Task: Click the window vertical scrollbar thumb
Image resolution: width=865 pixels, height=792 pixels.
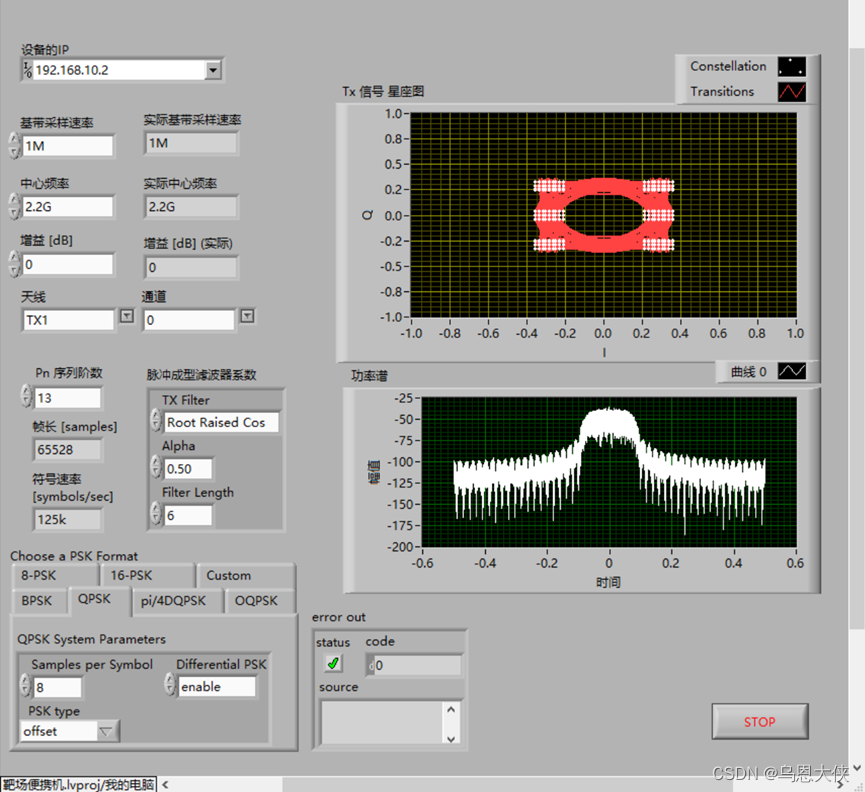Action: (856, 338)
